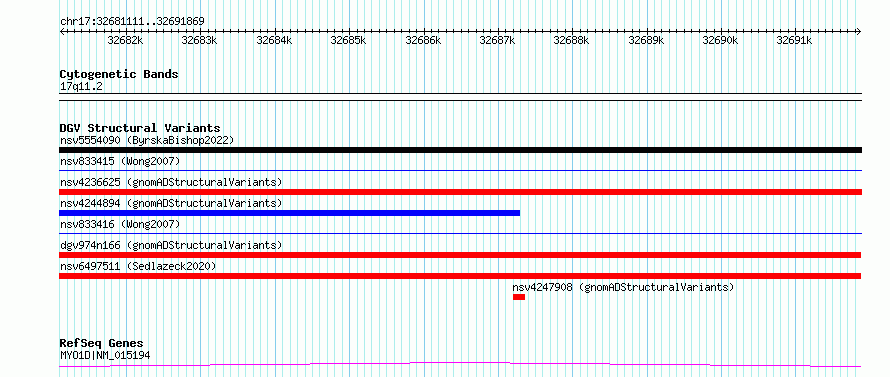Open variant label nsv4236625 (gnomADStructuralVariants)
890x377 pixels.
[x=171, y=182]
